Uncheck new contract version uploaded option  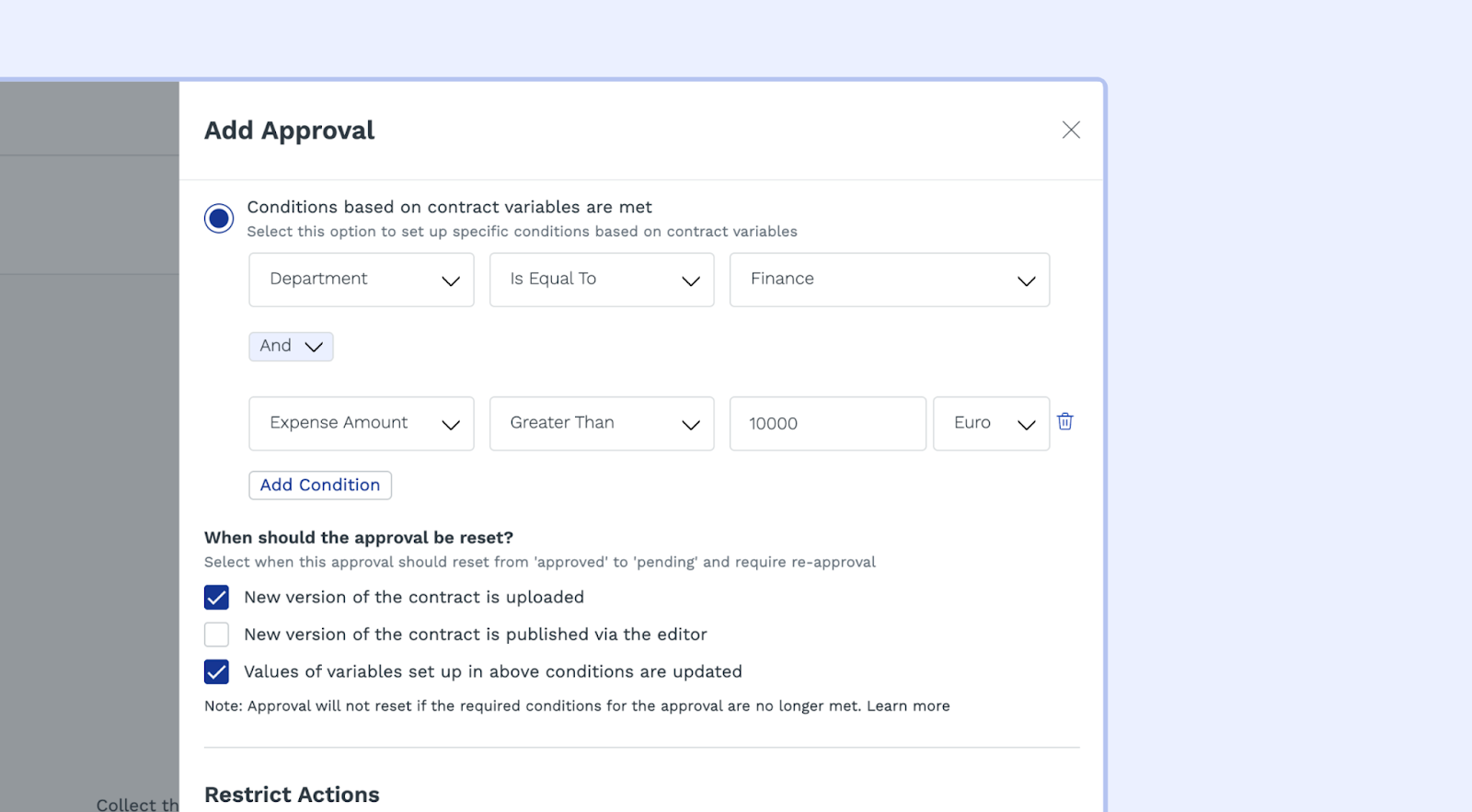click(x=216, y=598)
